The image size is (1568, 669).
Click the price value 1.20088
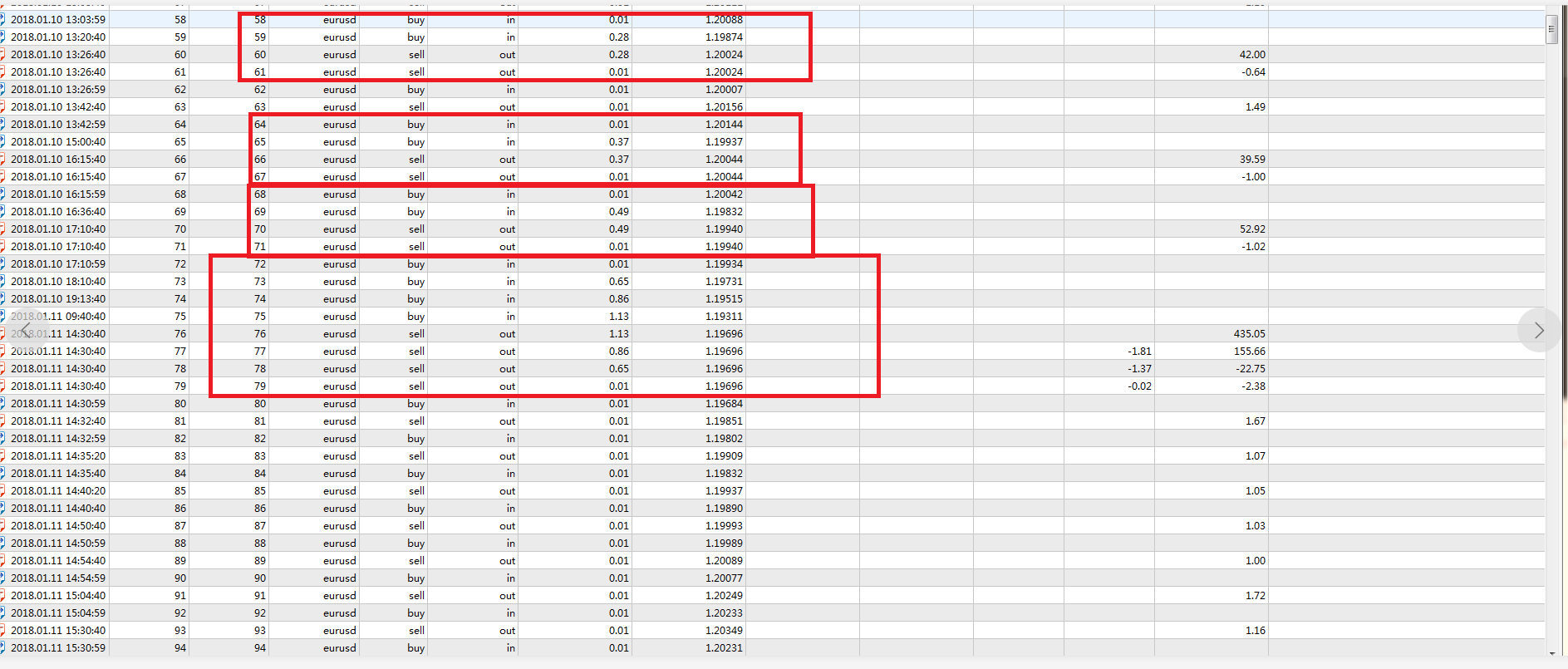click(x=724, y=19)
